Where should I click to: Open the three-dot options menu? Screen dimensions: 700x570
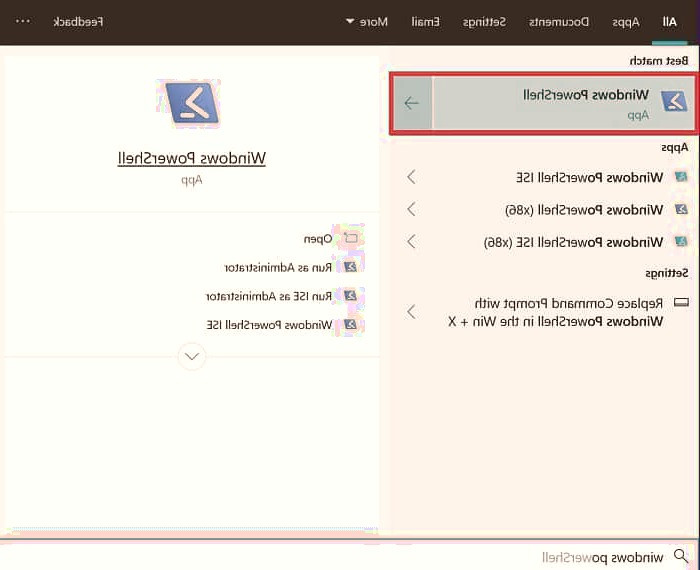click(x=23, y=21)
